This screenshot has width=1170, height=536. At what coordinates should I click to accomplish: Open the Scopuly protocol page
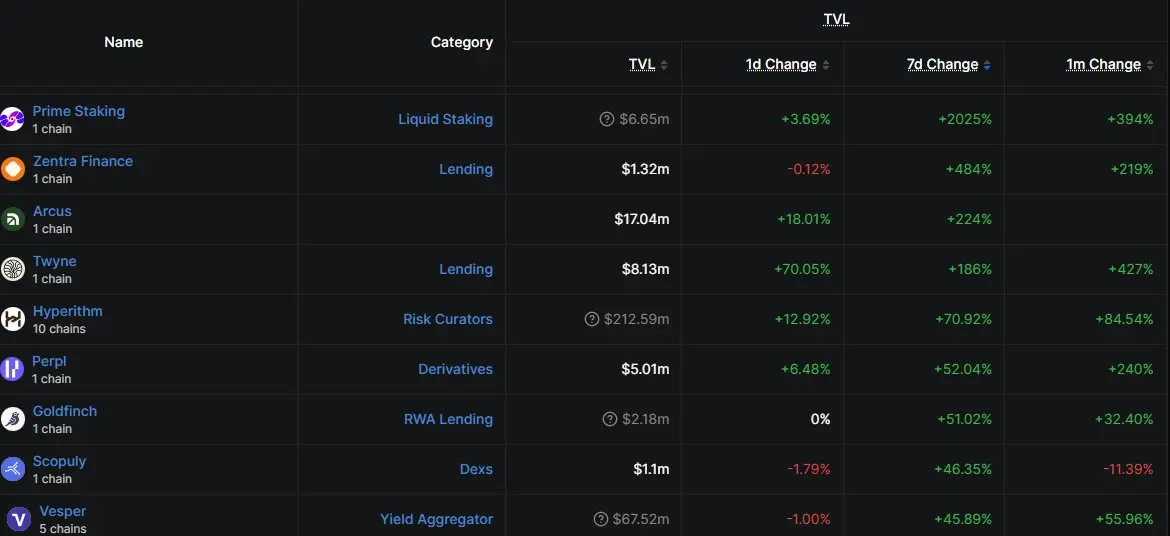[59, 461]
